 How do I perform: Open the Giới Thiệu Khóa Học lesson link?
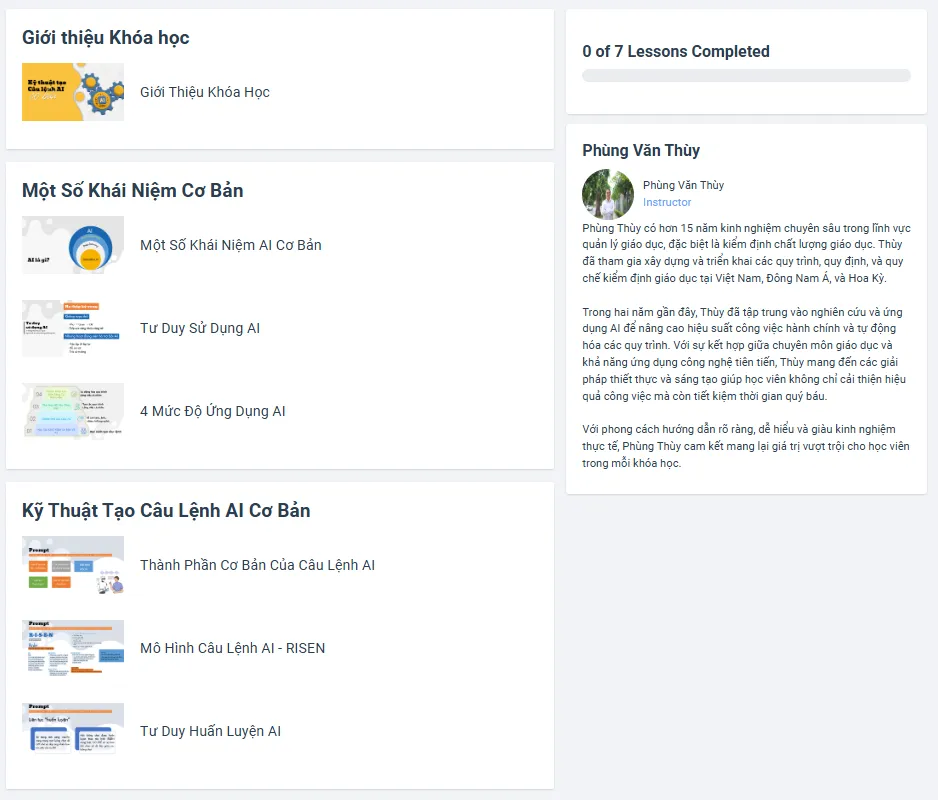point(205,92)
